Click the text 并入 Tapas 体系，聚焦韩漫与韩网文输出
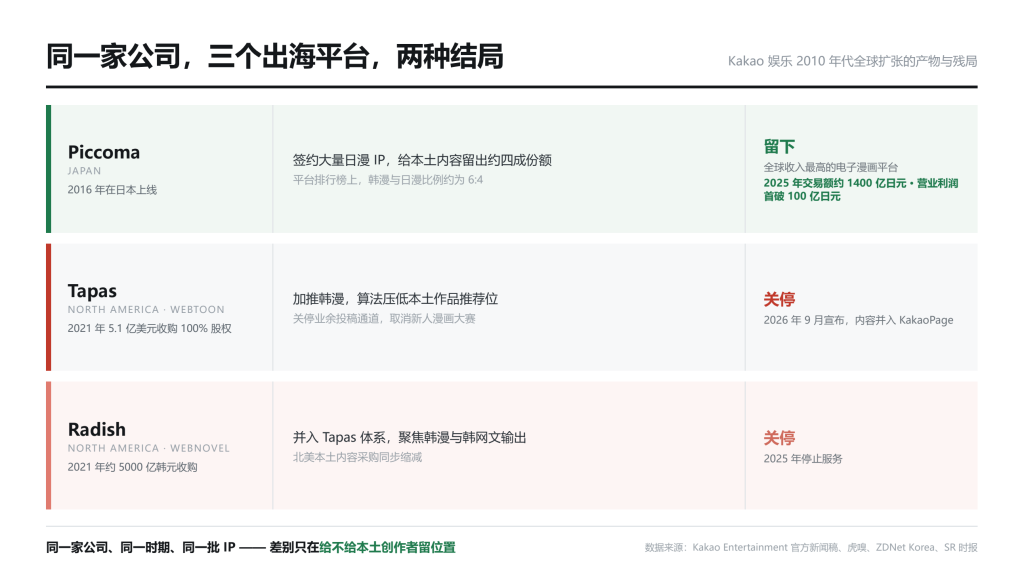Viewport: 1024px width, 578px height. coord(409,438)
